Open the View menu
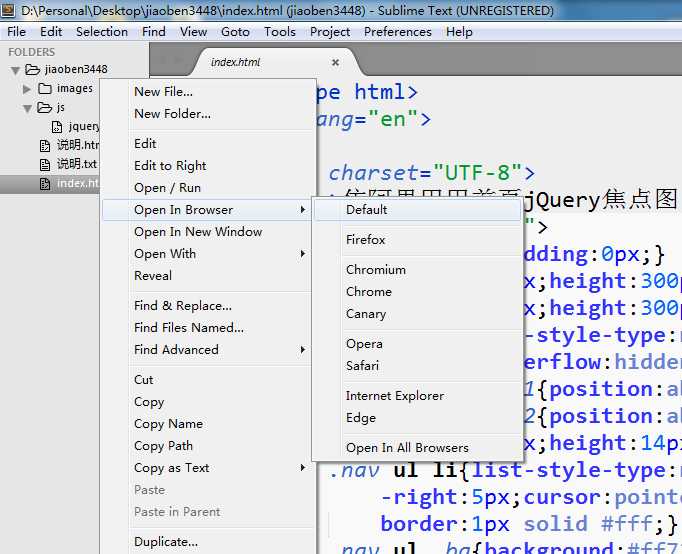Screen dimensions: 682x554 click(194, 32)
